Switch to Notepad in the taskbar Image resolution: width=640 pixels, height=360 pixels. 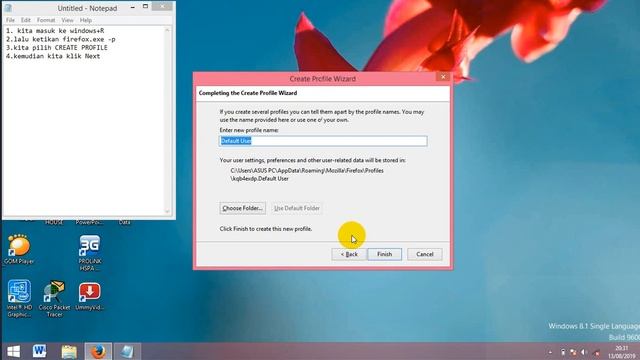(127, 351)
